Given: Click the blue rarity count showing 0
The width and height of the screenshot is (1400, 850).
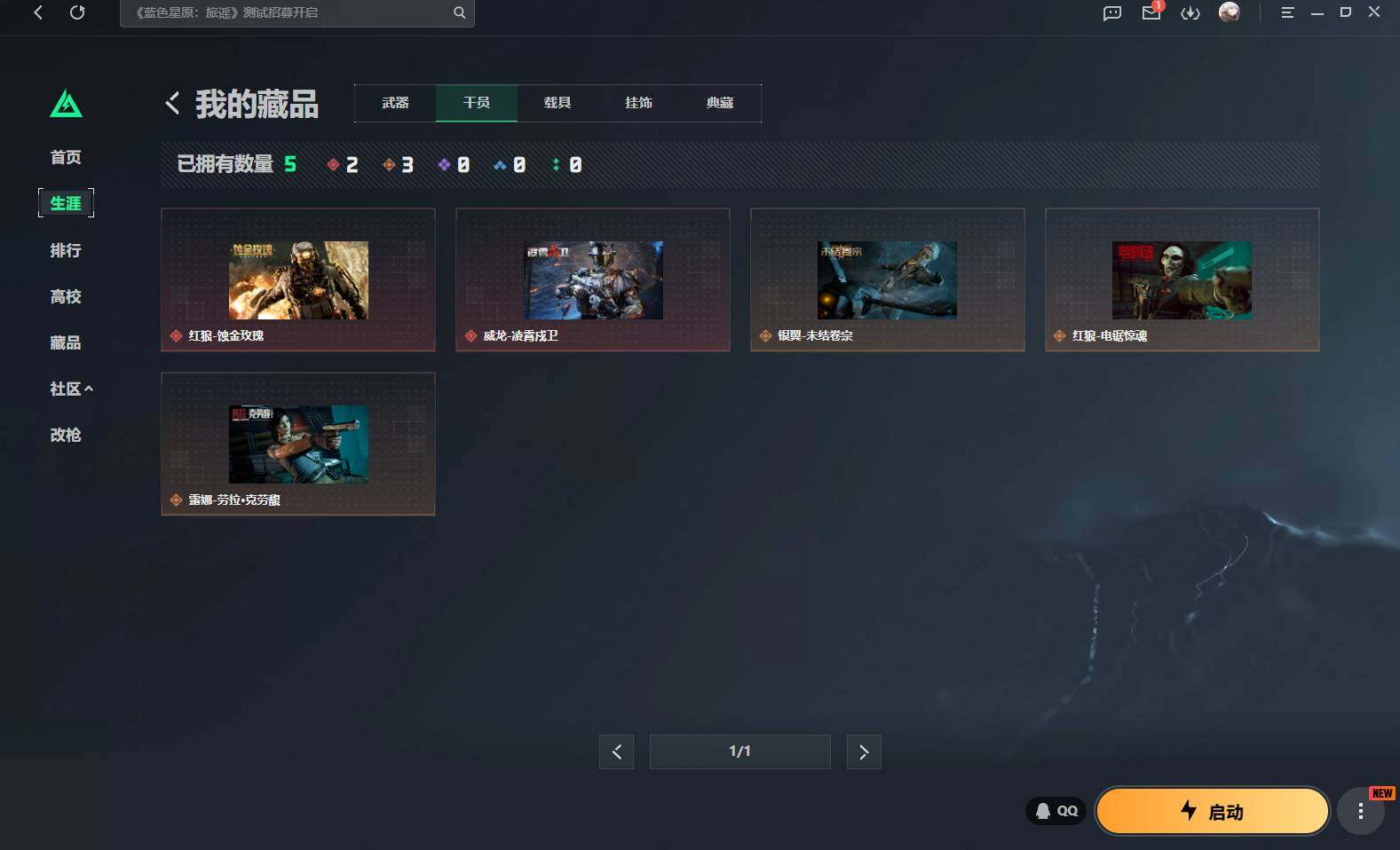Looking at the screenshot, I should (510, 165).
